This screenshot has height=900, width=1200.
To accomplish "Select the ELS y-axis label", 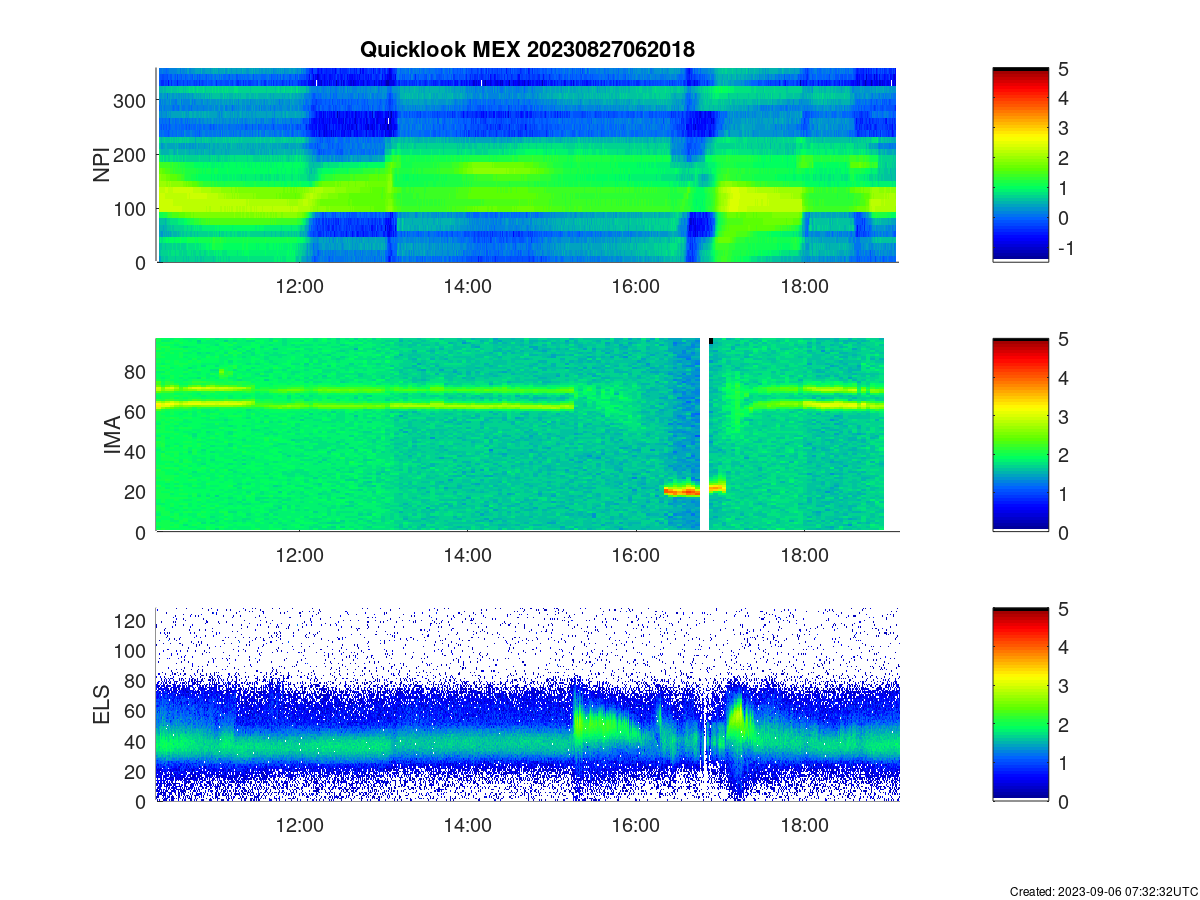I will (102, 705).
